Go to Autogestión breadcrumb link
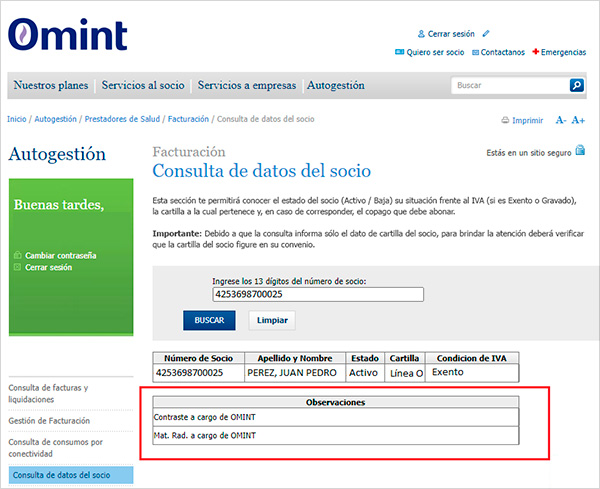 point(55,119)
